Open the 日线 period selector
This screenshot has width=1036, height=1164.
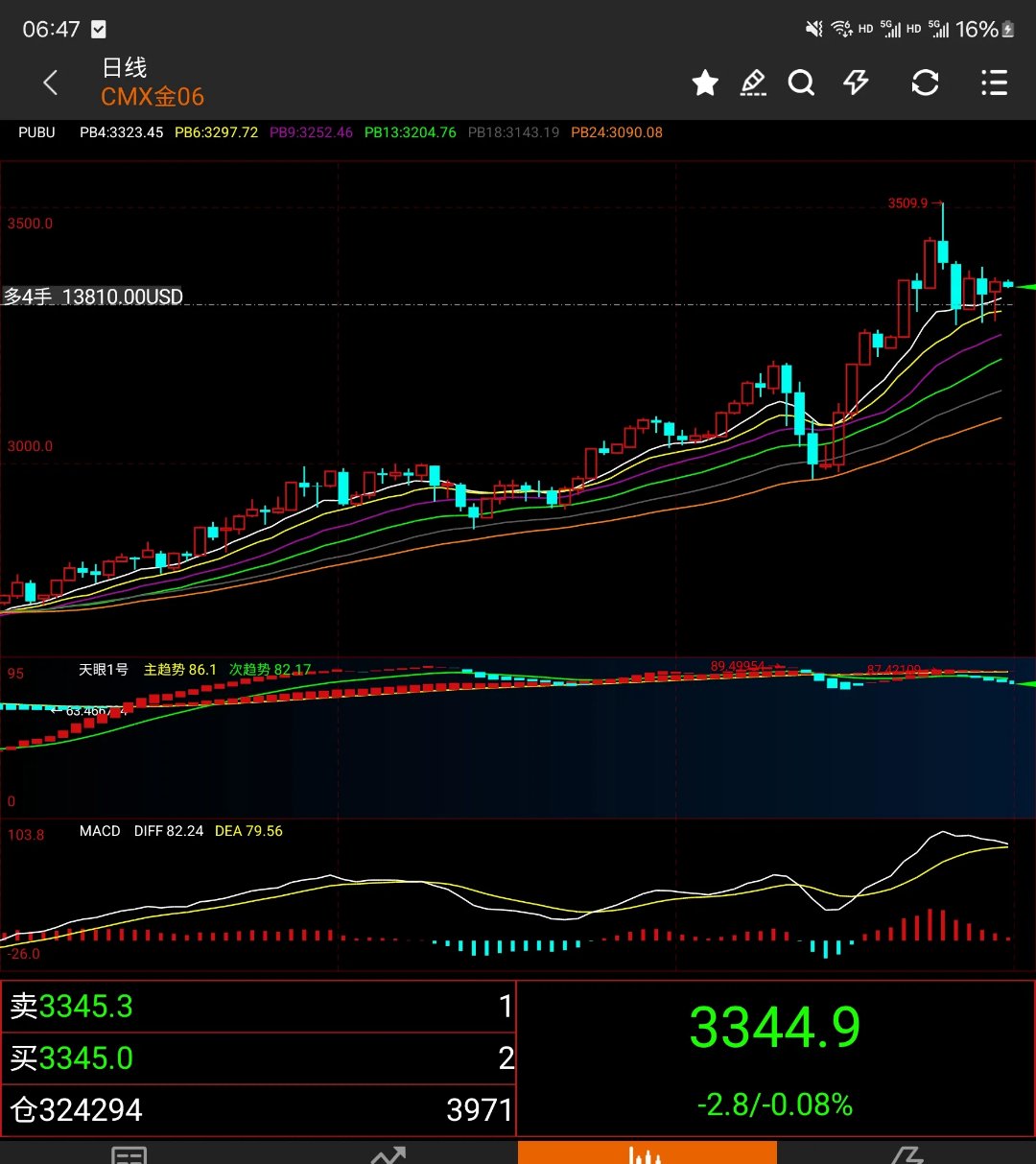click(x=125, y=67)
